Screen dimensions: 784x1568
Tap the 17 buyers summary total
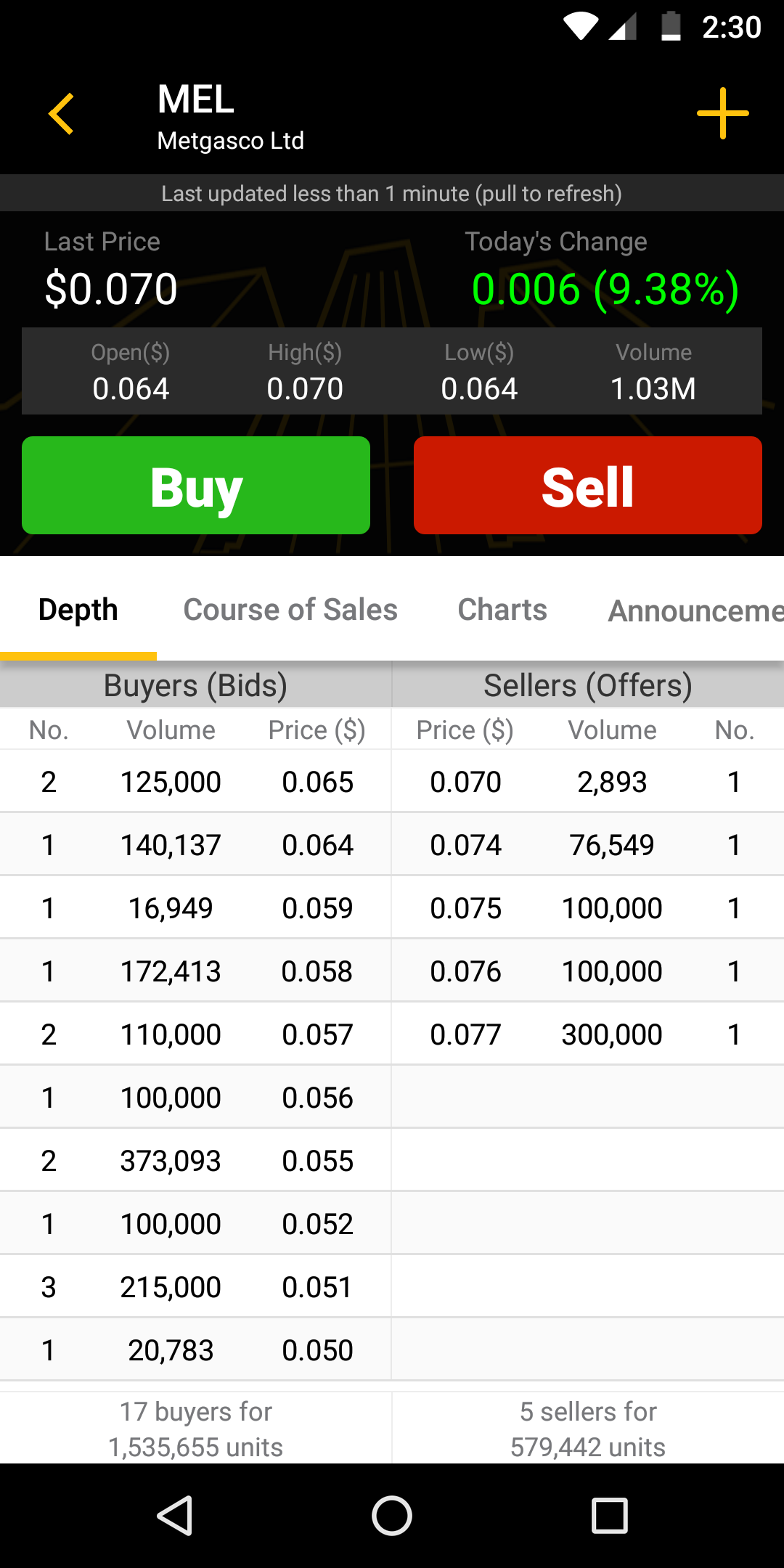[x=196, y=1429]
